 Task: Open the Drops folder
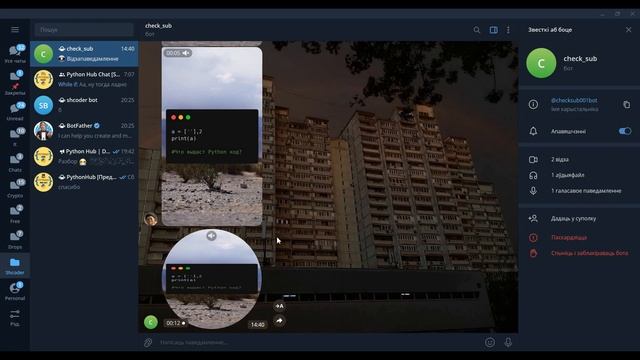pos(15,239)
